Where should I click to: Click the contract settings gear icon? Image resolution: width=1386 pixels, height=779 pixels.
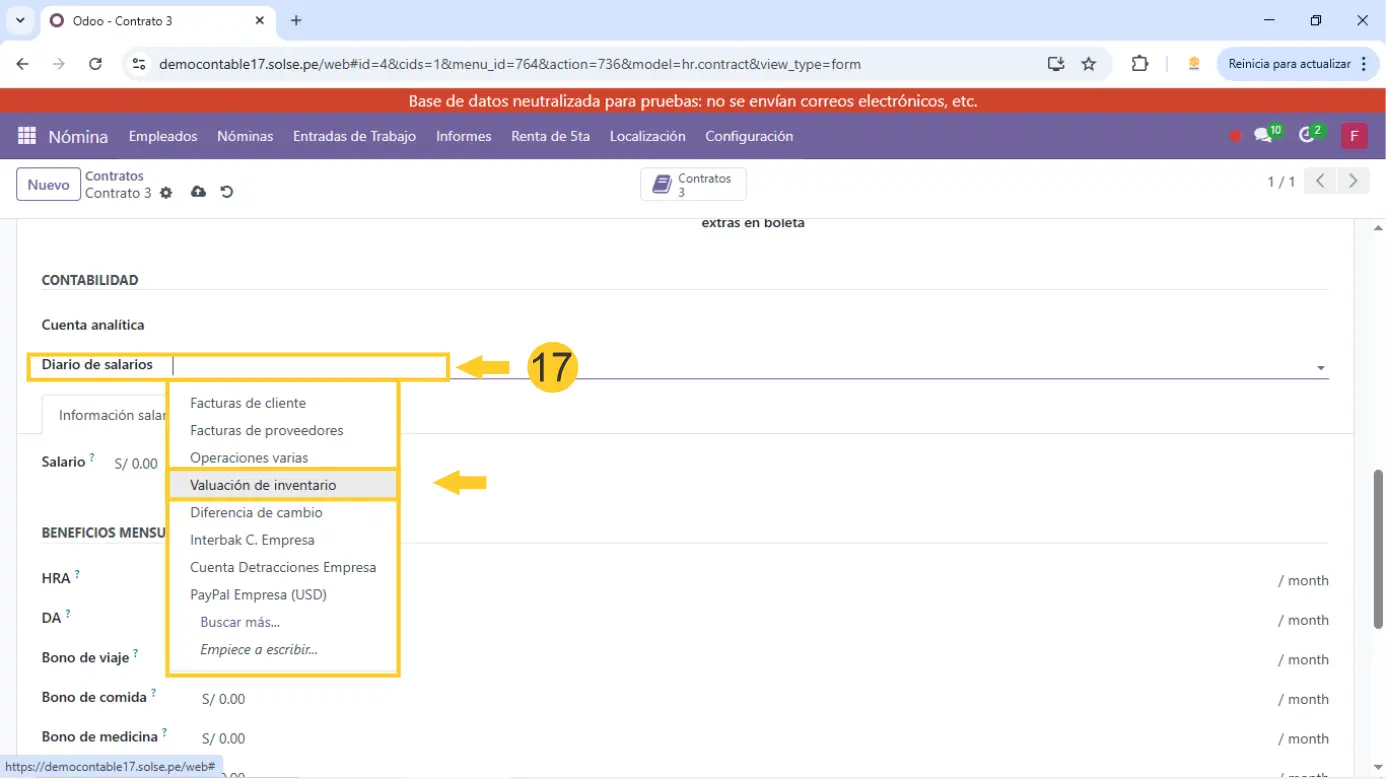166,193
